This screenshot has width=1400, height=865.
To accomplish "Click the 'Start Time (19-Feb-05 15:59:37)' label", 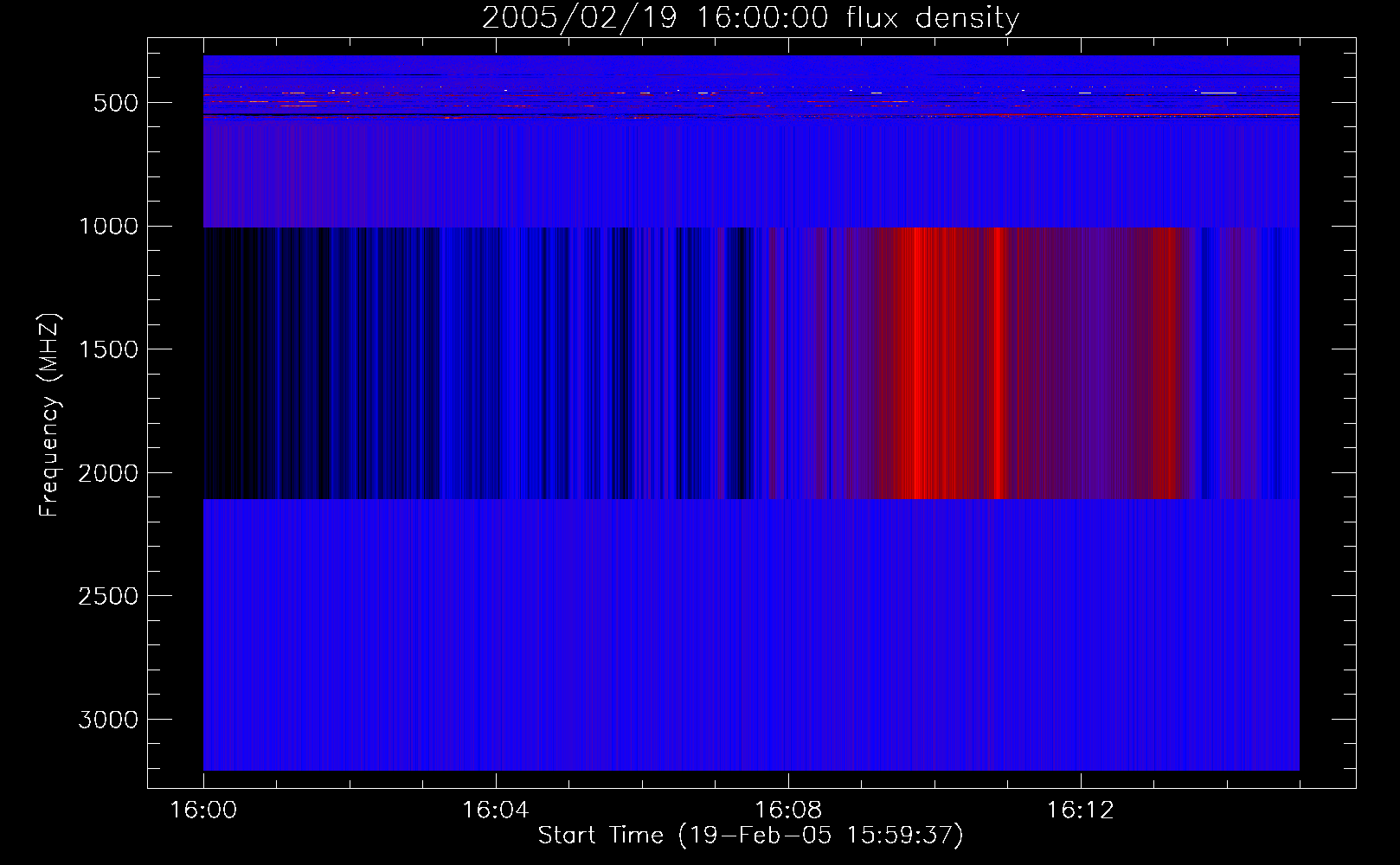I will [x=750, y=836].
